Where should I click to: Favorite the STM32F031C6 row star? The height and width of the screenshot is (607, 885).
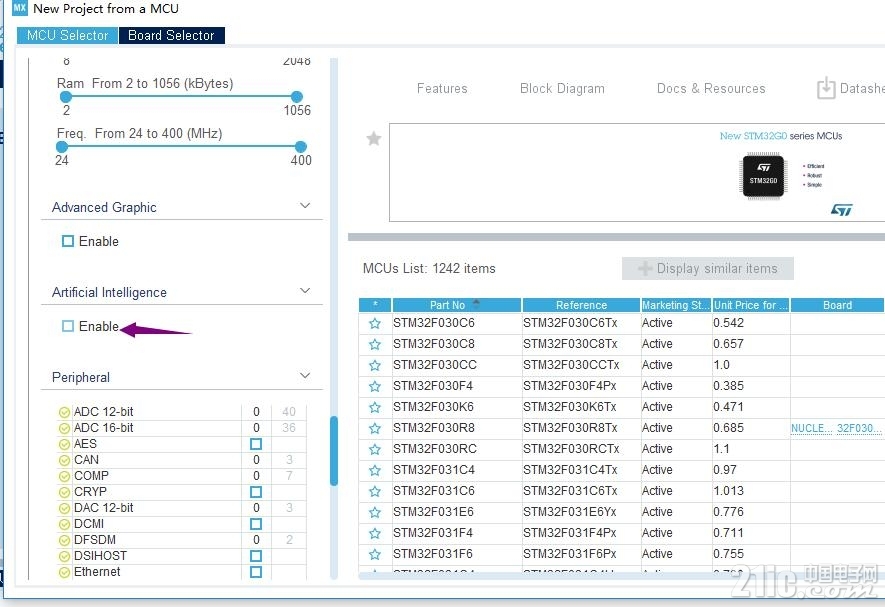pyautogui.click(x=375, y=491)
